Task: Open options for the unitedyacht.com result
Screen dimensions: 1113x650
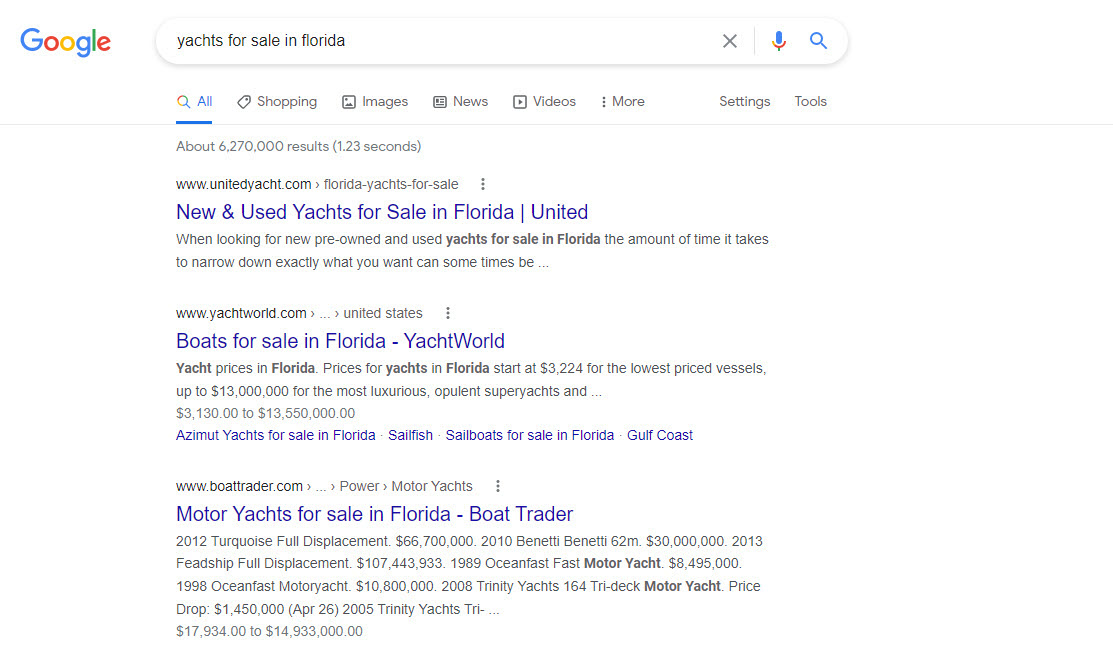Action: click(x=483, y=184)
